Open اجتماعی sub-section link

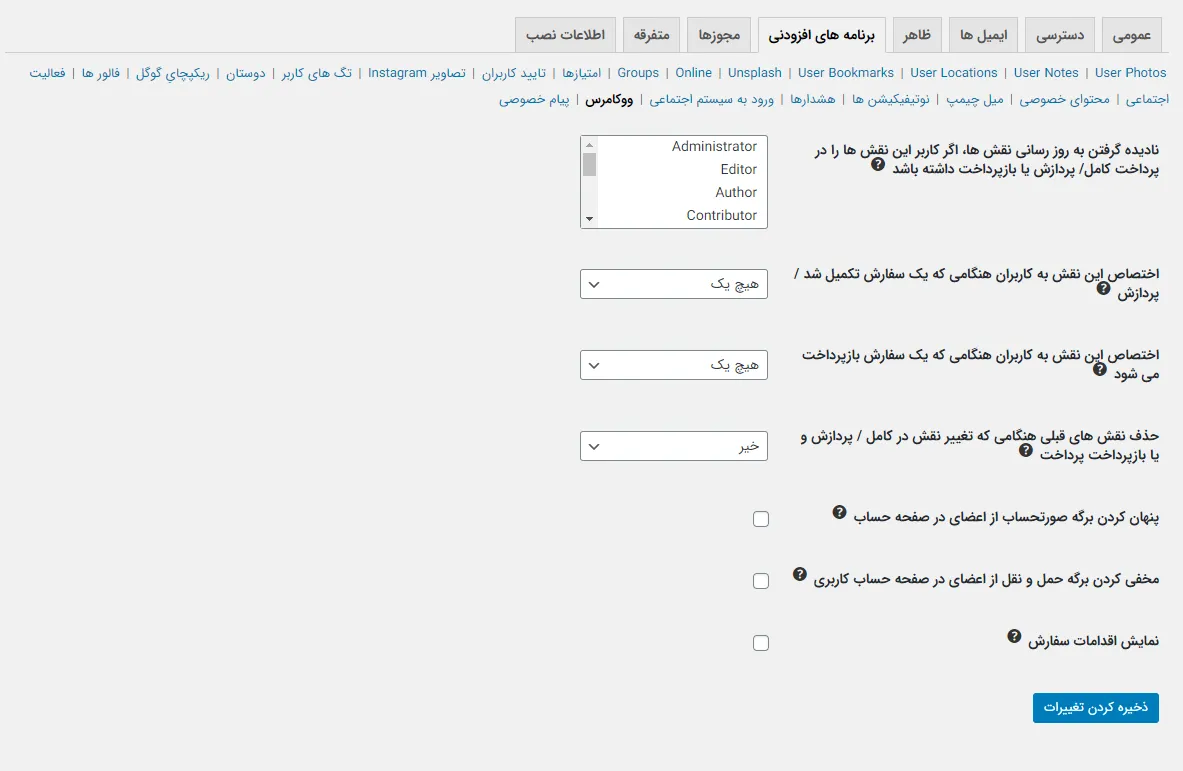[1147, 100]
